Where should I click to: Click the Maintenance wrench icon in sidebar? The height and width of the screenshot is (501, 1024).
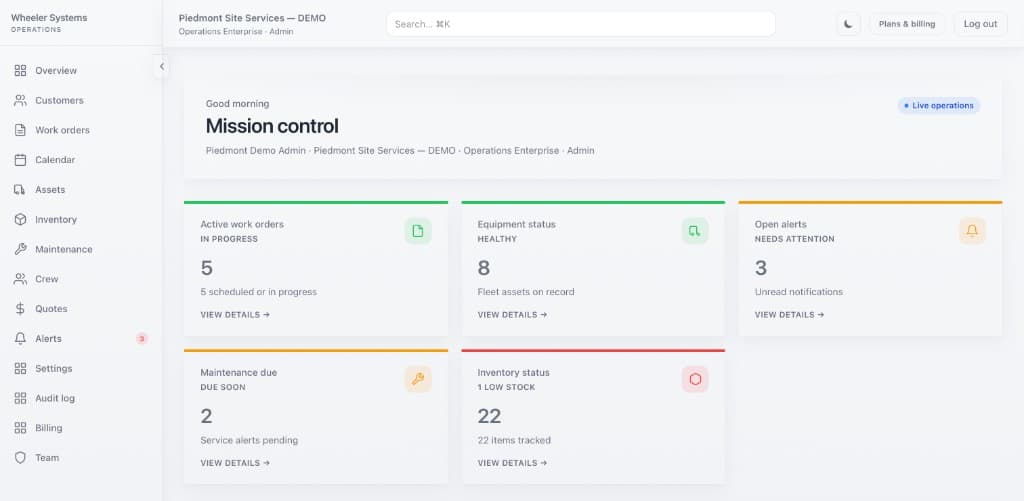(20, 250)
